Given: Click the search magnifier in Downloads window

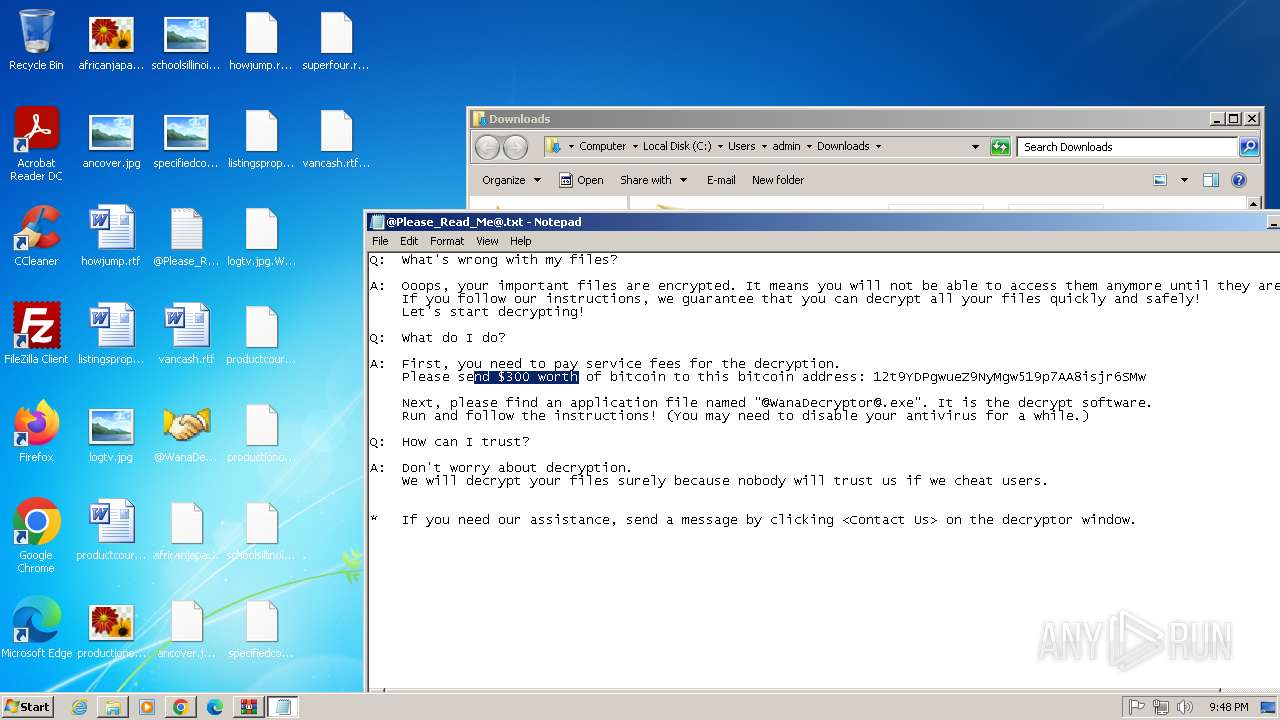Looking at the screenshot, I should (1249, 147).
